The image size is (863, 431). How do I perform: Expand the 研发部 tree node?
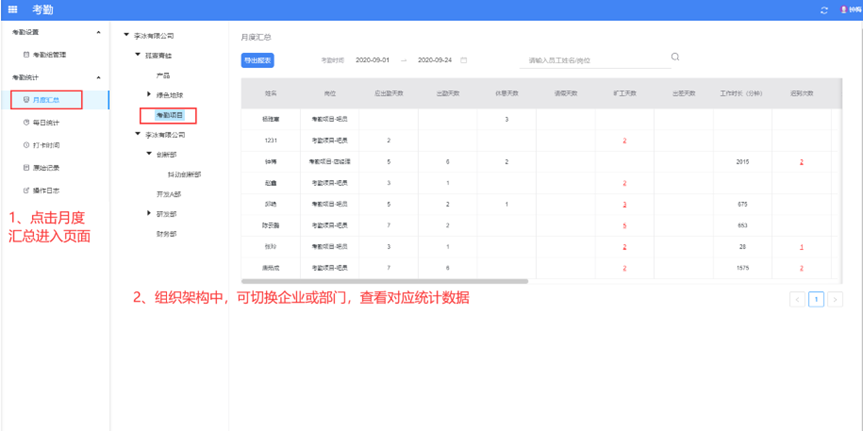click(149, 213)
